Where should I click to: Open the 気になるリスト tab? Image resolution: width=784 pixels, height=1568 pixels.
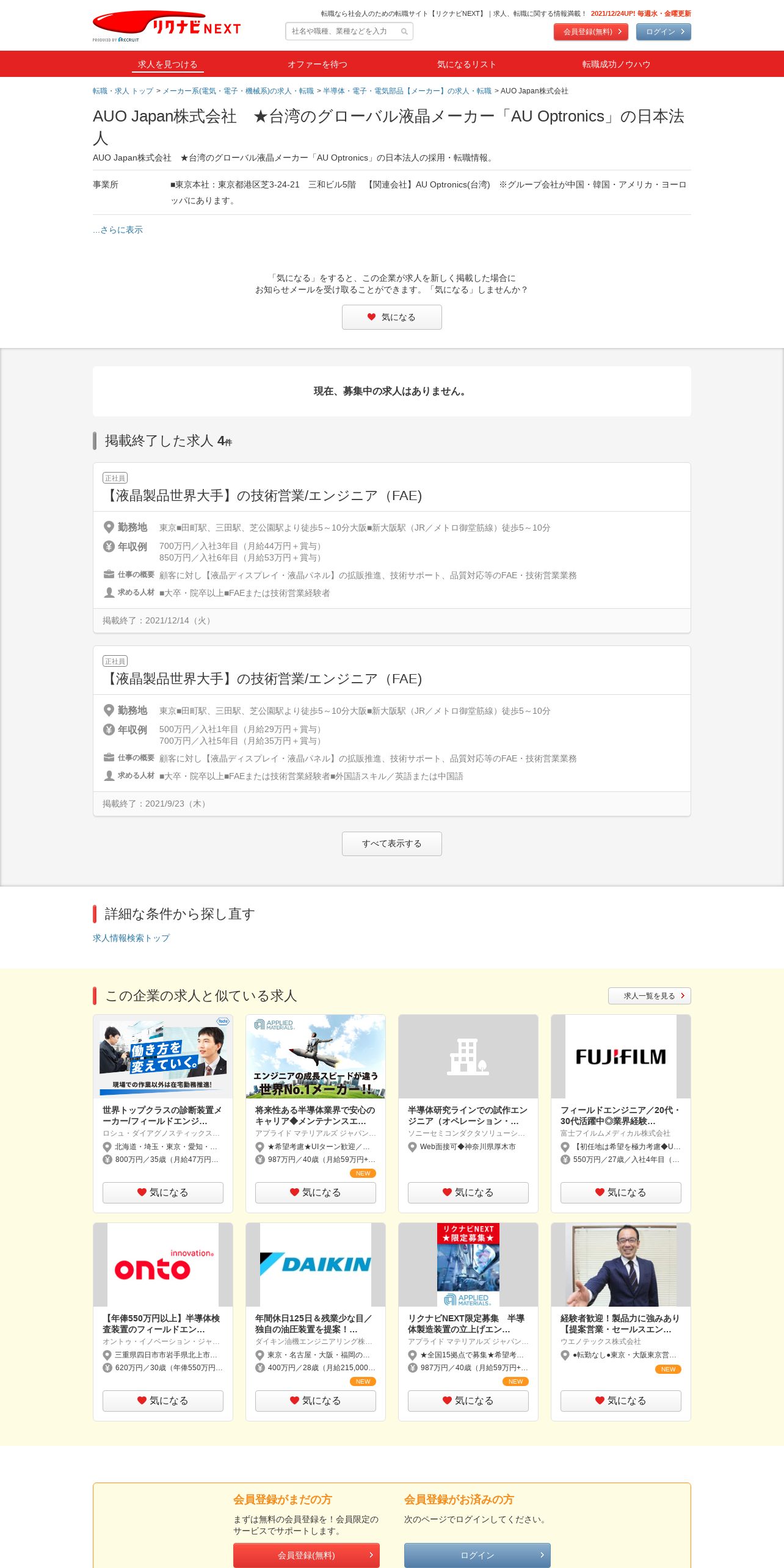coord(466,64)
